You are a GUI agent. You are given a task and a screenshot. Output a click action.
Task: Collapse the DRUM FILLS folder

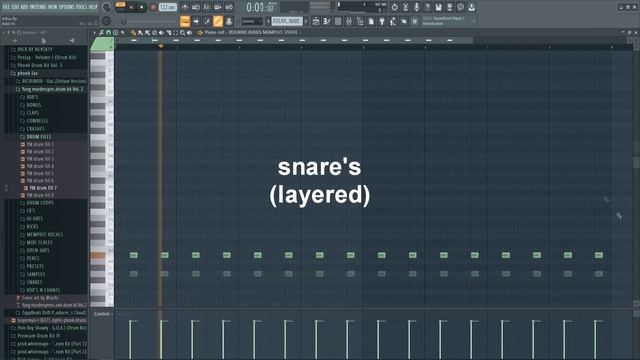point(39,137)
